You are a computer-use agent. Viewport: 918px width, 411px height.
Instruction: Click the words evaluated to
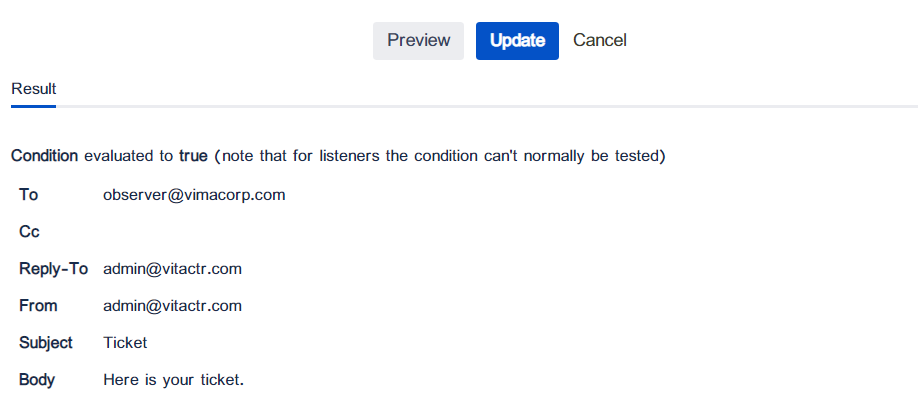pos(129,156)
